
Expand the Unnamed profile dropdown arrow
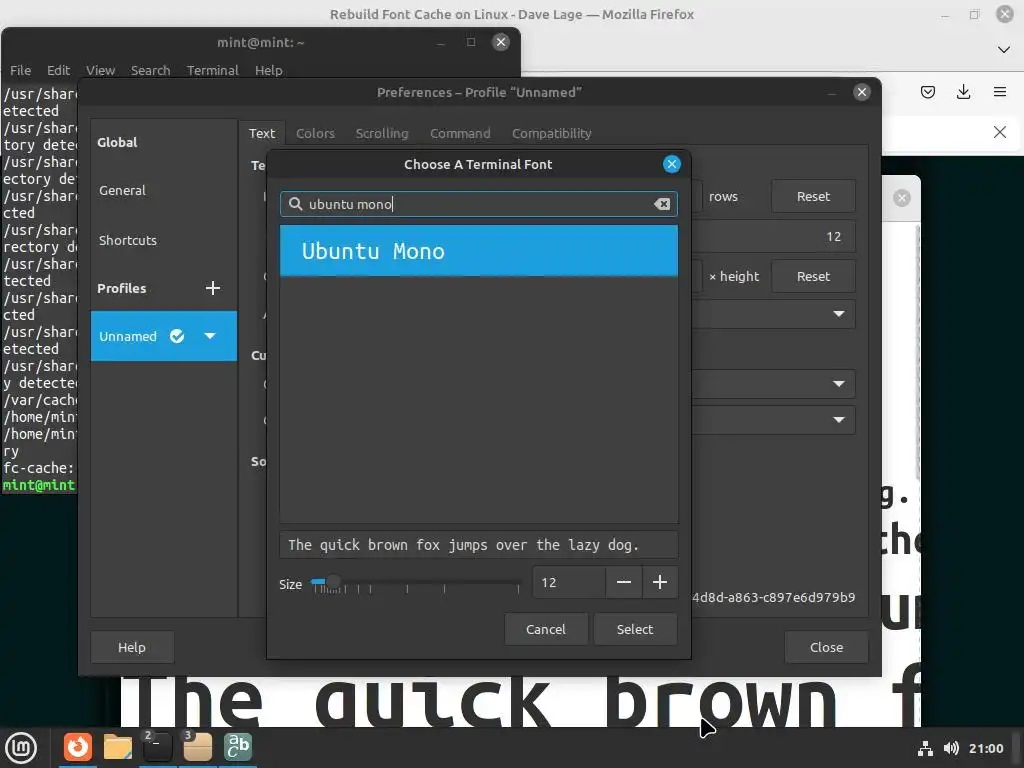(210, 336)
